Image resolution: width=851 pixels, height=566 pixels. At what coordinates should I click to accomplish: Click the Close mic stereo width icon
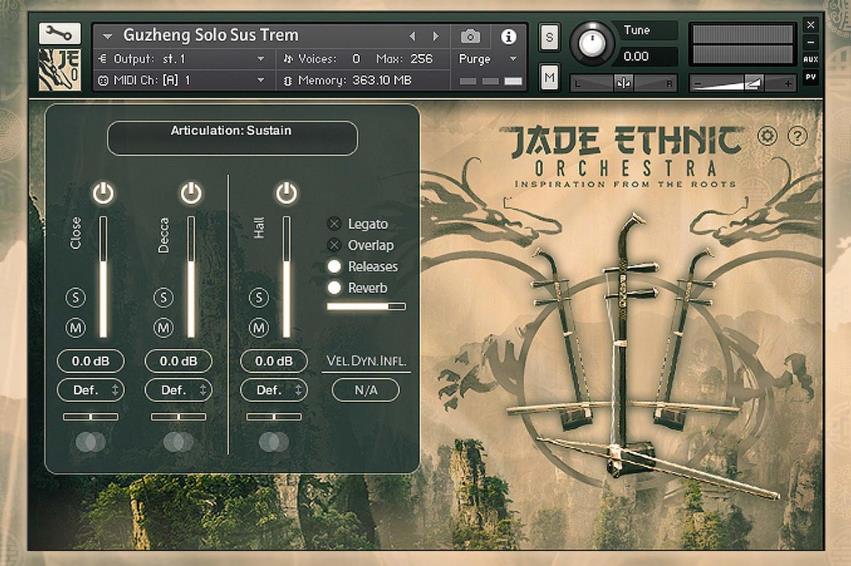91,442
